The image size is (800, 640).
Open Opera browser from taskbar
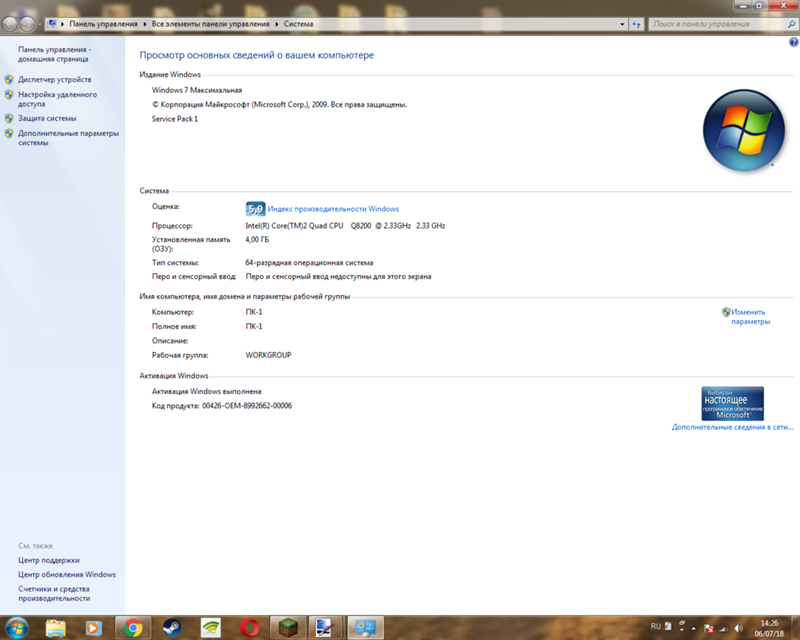pos(249,628)
